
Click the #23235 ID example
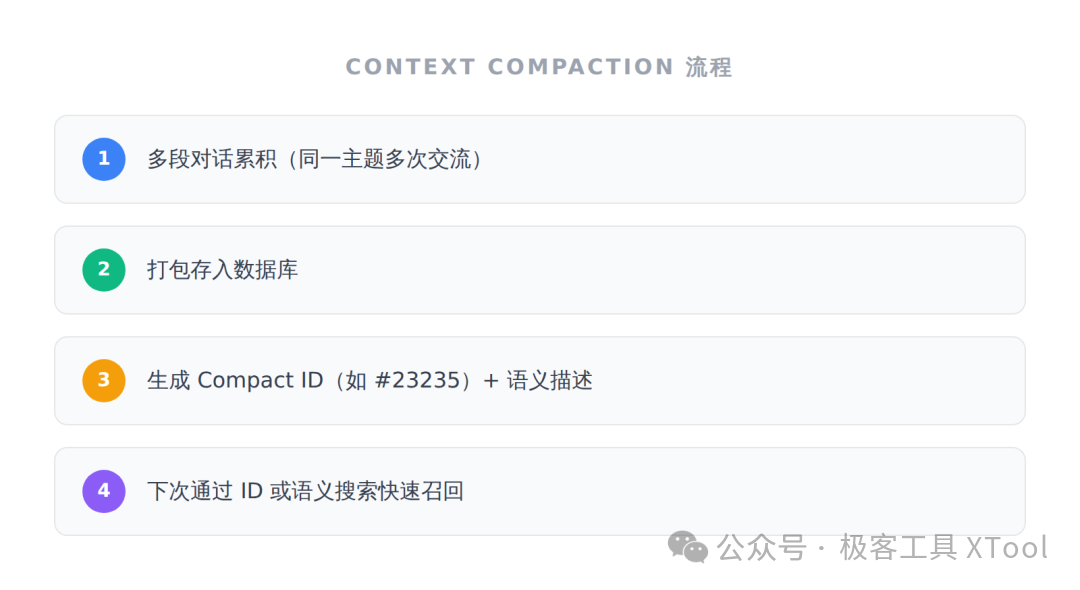(417, 381)
